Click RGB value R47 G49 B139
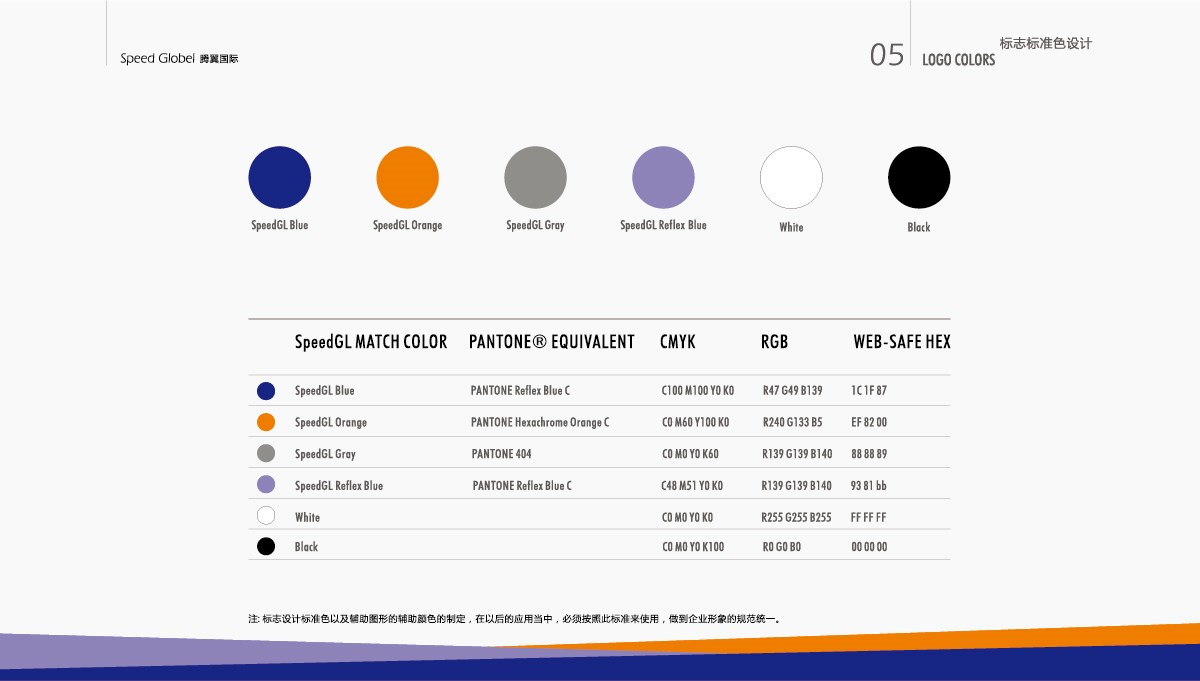Image resolution: width=1200 pixels, height=681 pixels. (793, 391)
